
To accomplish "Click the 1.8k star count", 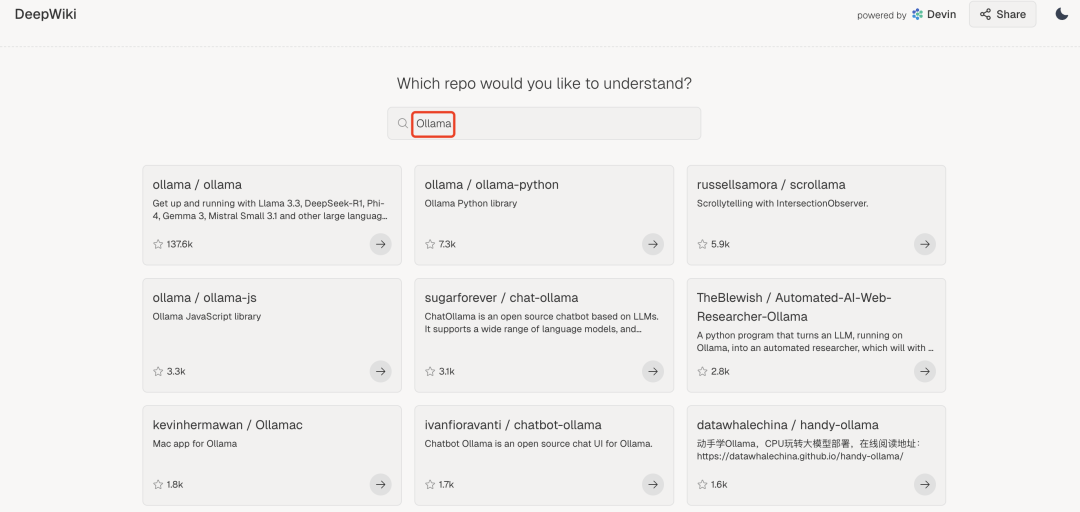I will pos(175,484).
